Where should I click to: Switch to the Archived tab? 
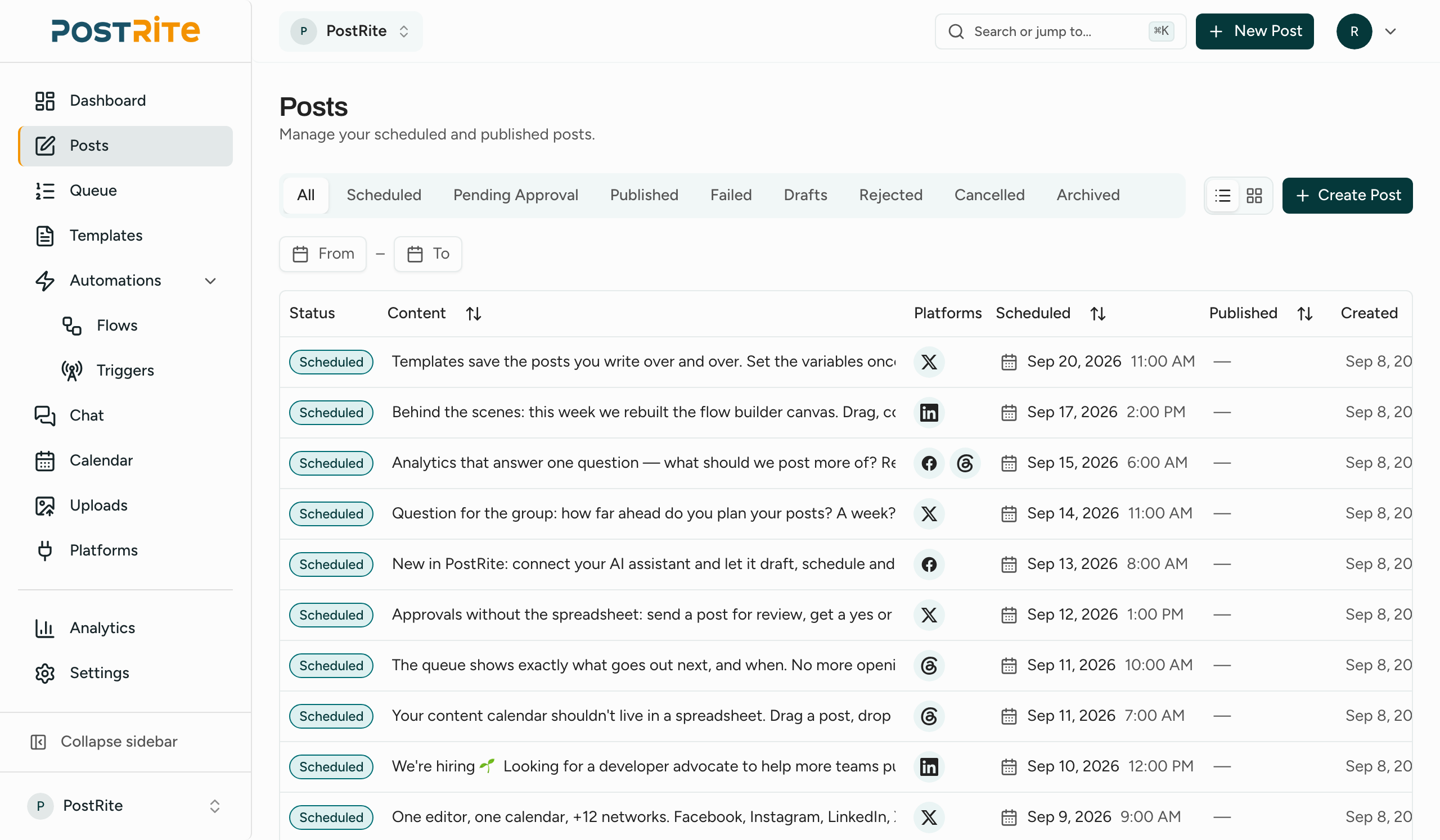pyautogui.click(x=1087, y=195)
